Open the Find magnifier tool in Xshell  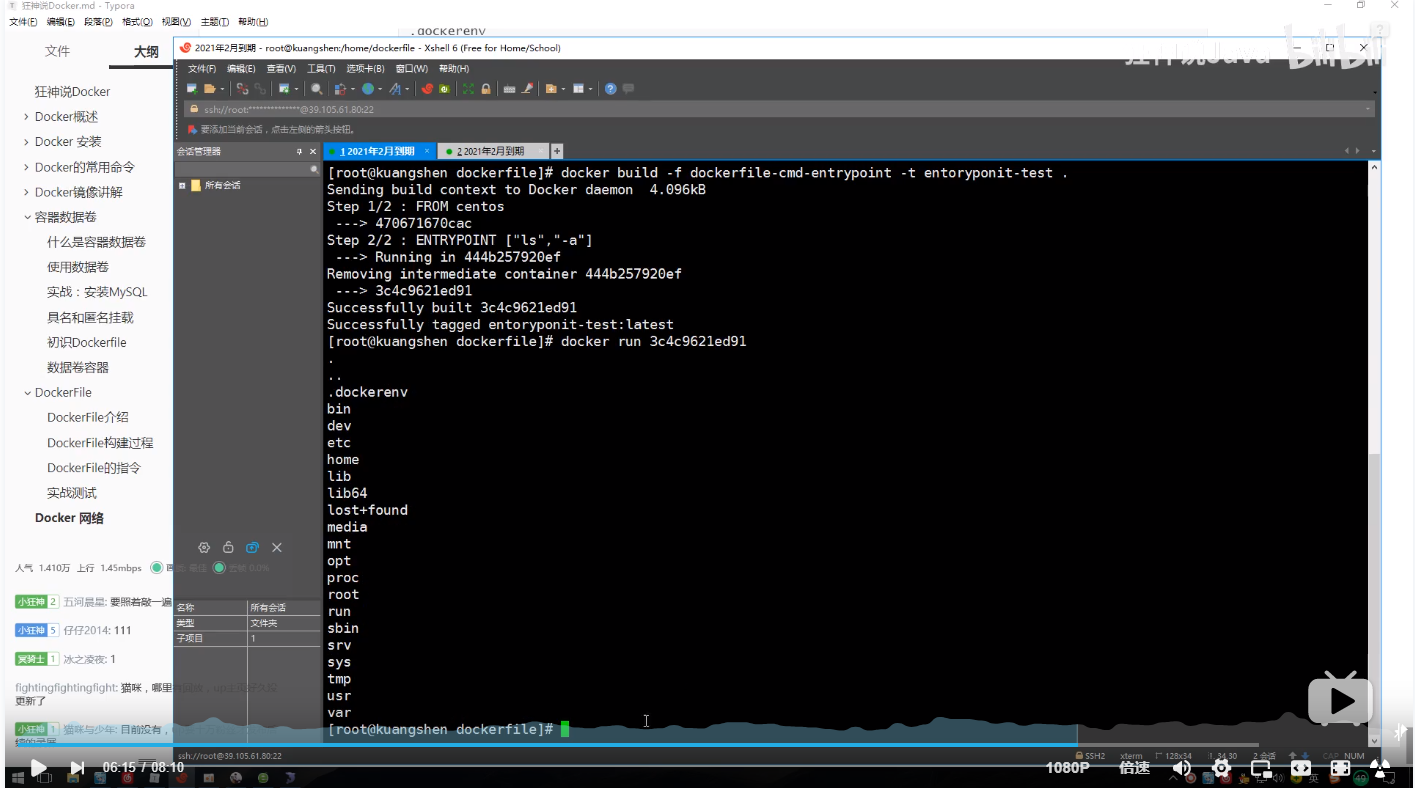(x=316, y=89)
